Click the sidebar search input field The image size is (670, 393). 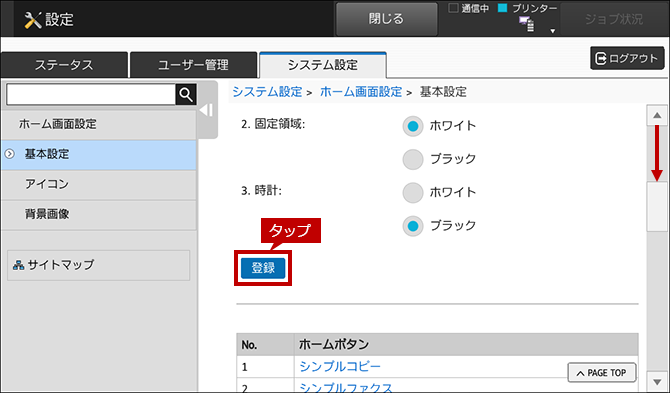[x=91, y=94]
